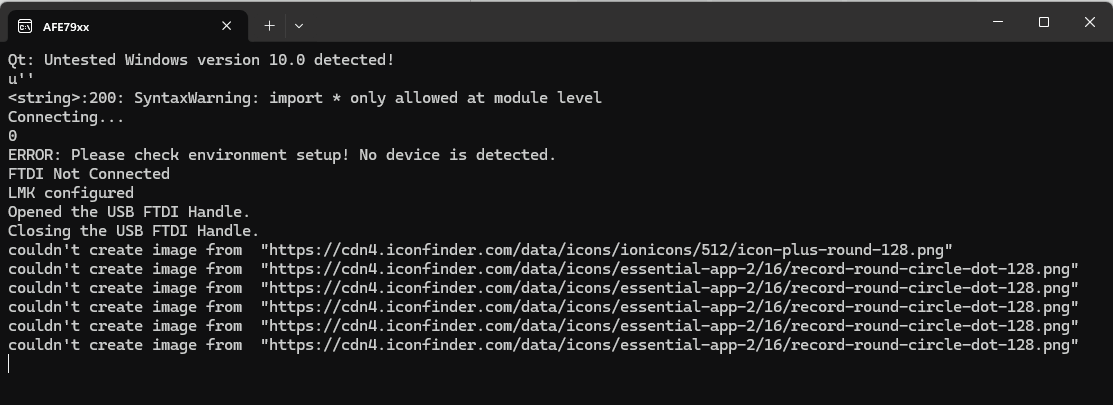This screenshot has width=1113, height=405.
Task: Place cursor on the empty prompt line
Action: click(x=9, y=364)
